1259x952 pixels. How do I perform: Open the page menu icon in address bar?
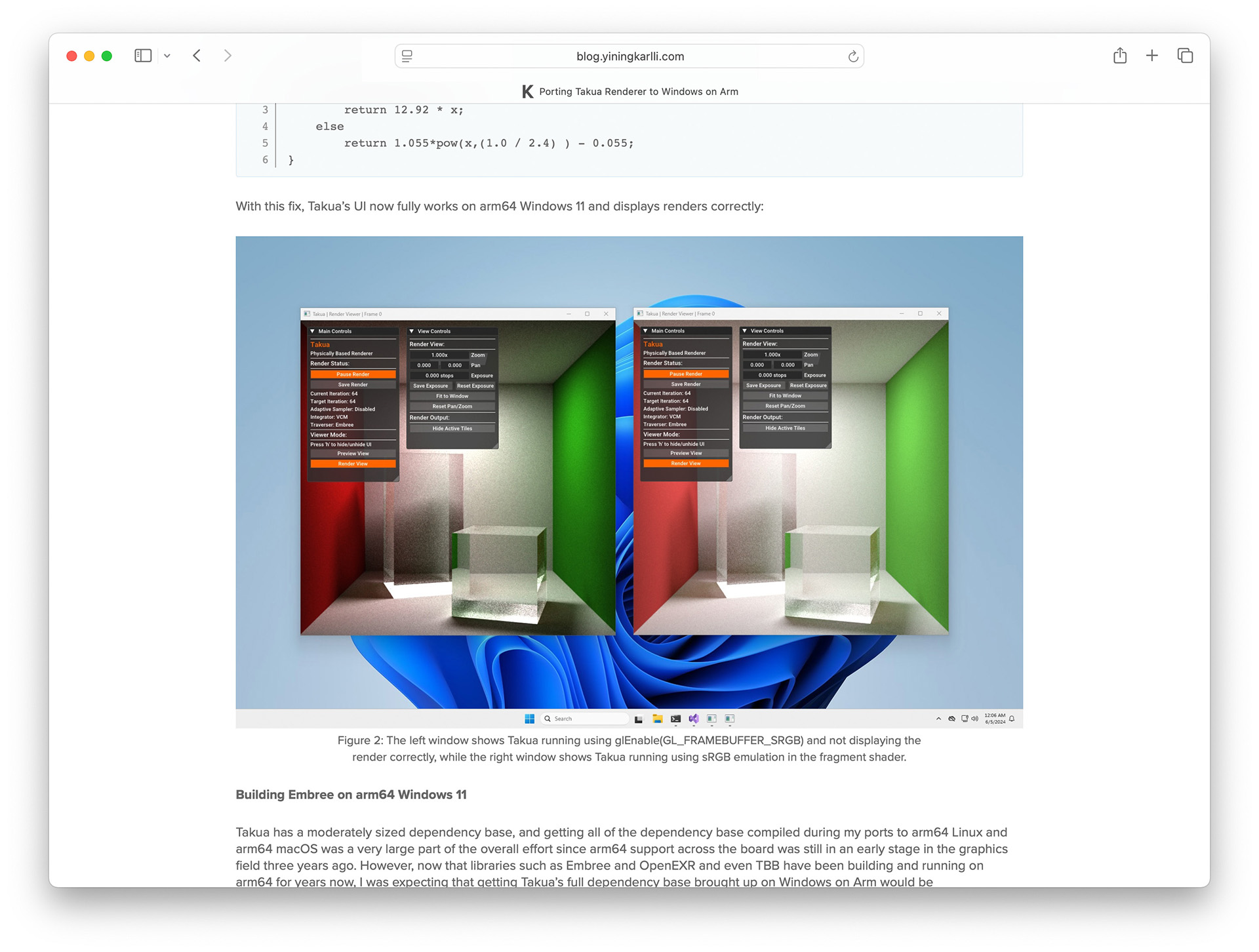click(x=407, y=56)
